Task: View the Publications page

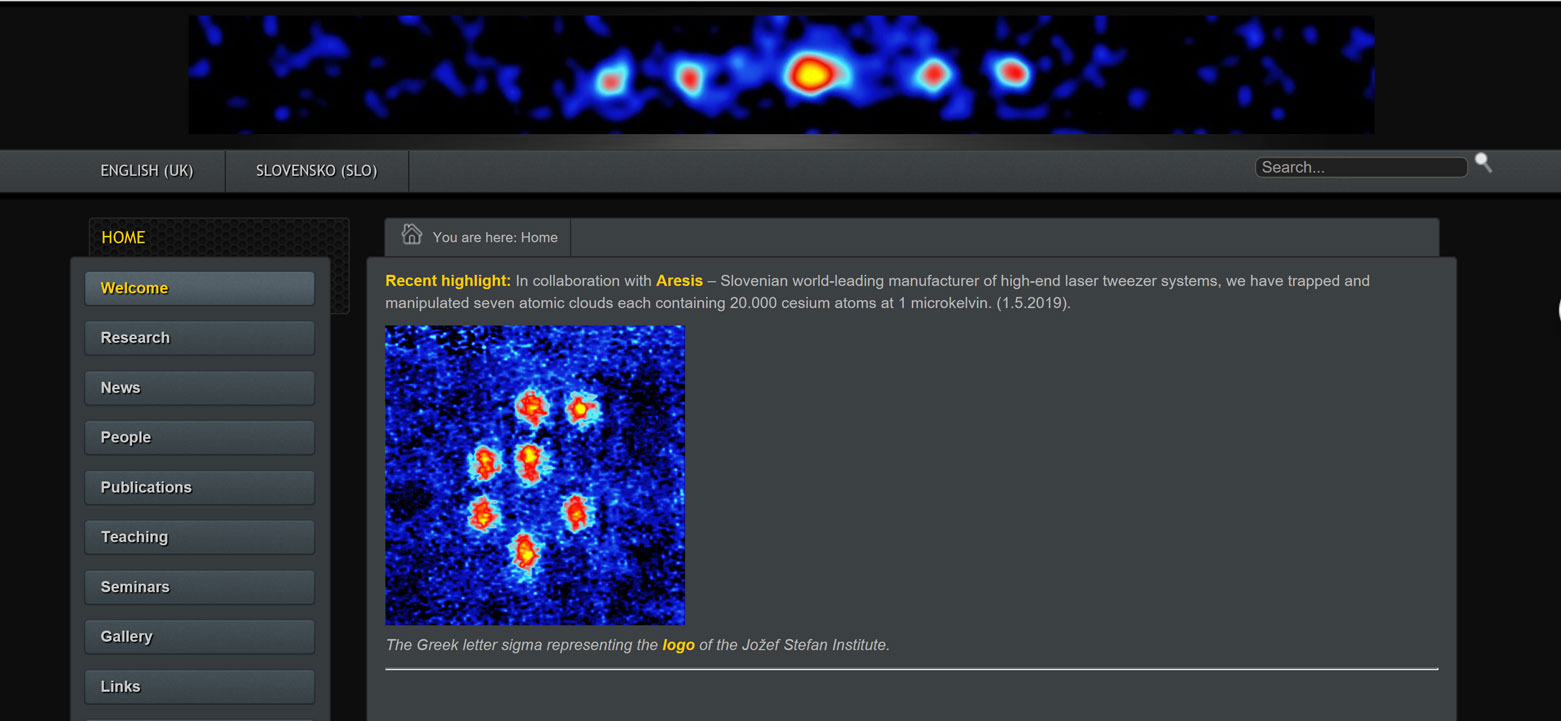Action: [200, 487]
